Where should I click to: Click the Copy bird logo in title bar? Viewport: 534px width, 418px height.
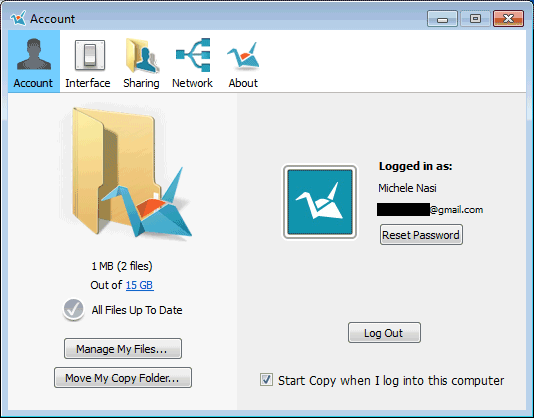pos(18,18)
